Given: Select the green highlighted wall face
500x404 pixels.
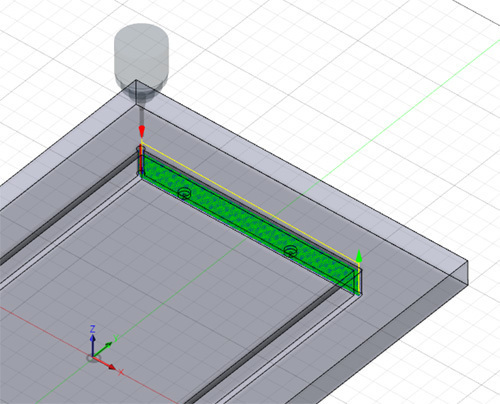Looking at the screenshot, I should click(x=248, y=223).
